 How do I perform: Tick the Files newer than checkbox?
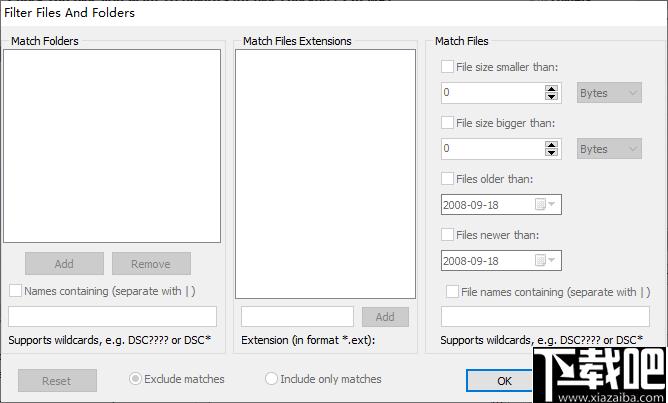(447, 234)
